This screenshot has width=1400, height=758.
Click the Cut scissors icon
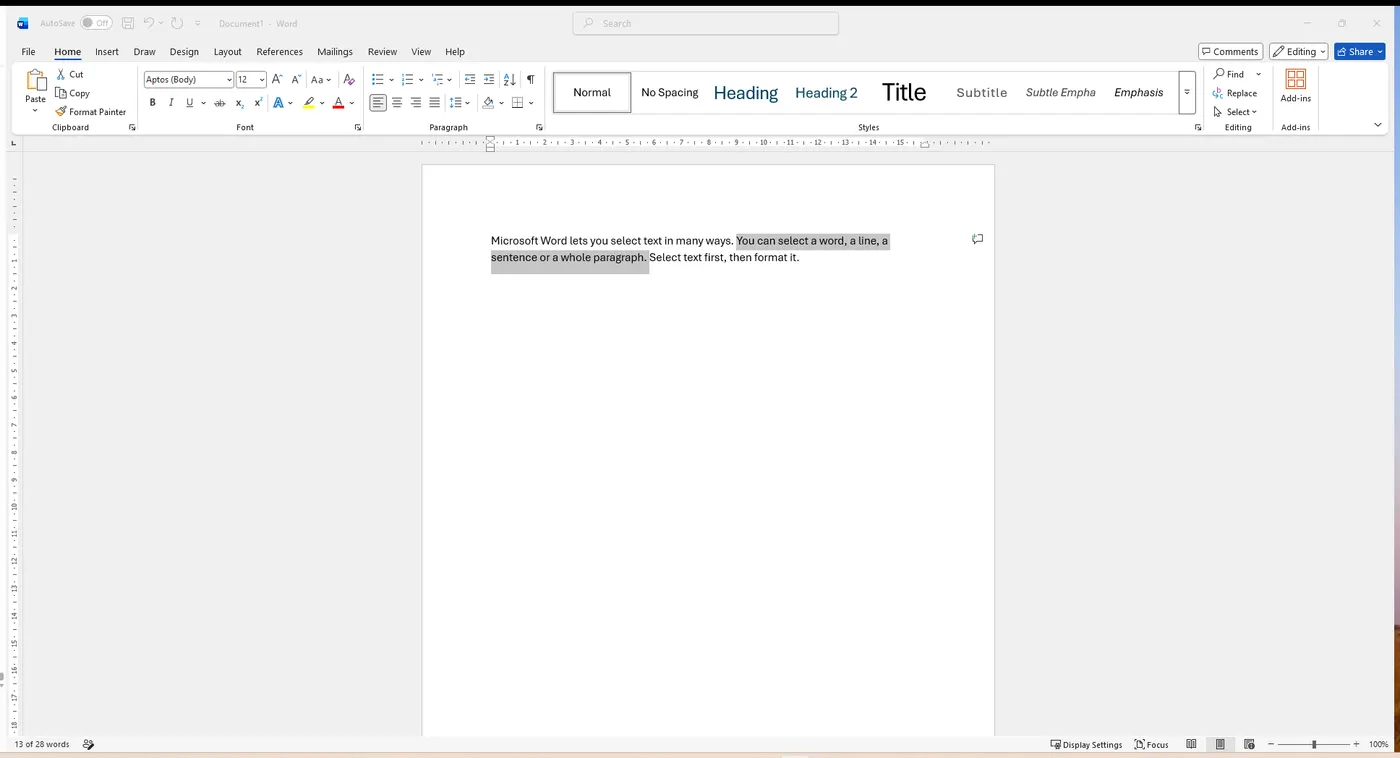tap(61, 74)
